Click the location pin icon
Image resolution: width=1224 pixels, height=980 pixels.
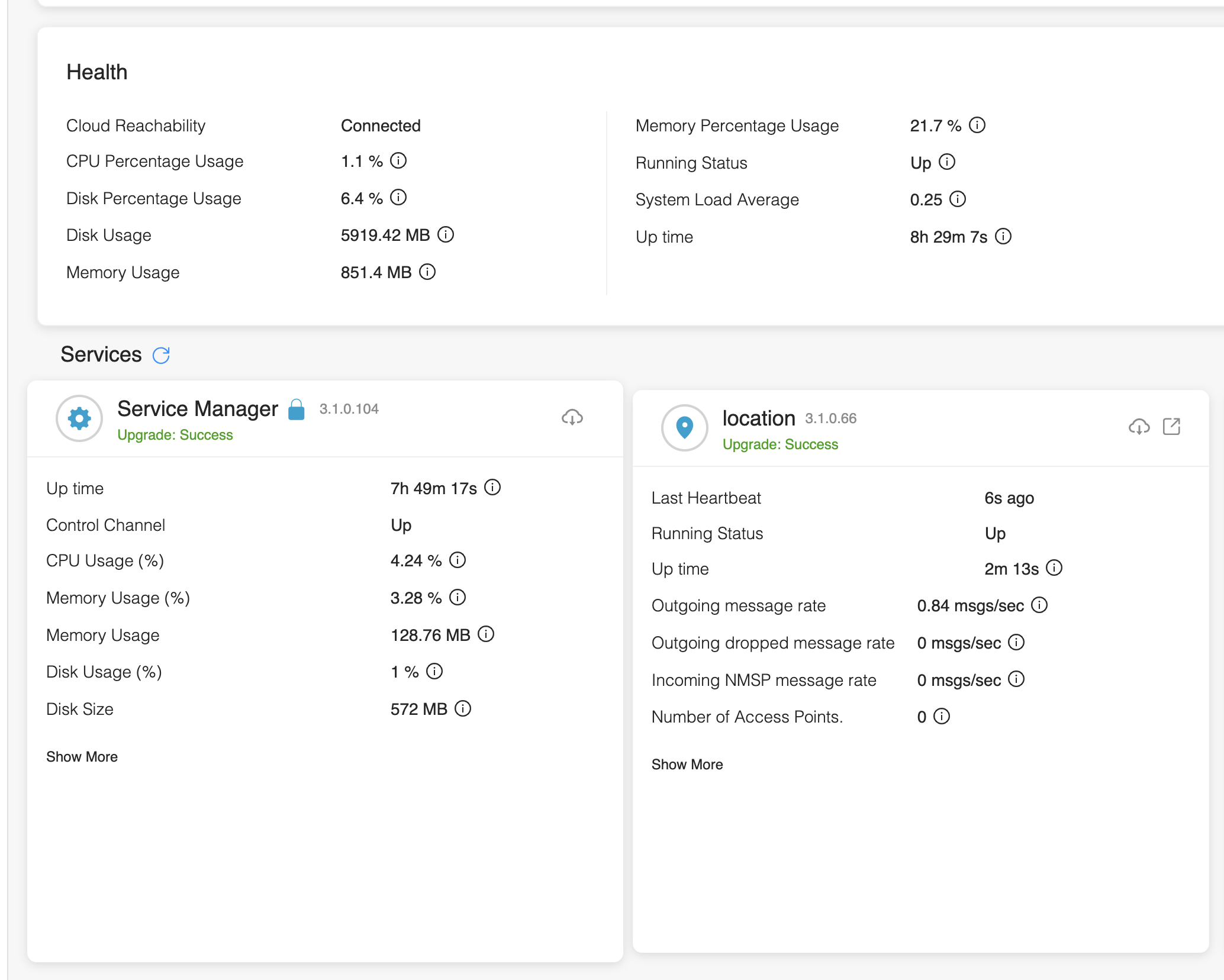point(684,427)
